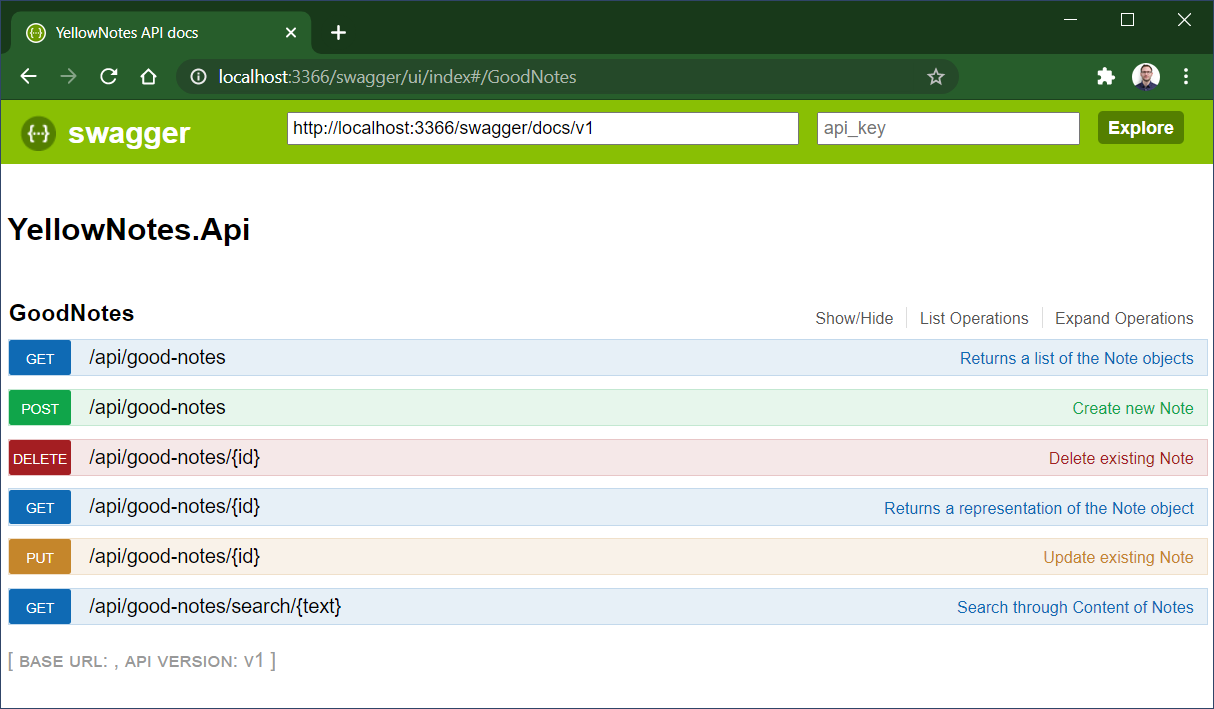Open the DELETE /api/good-notes/{id} path
Screen dimensions: 1214x709
[174, 457]
